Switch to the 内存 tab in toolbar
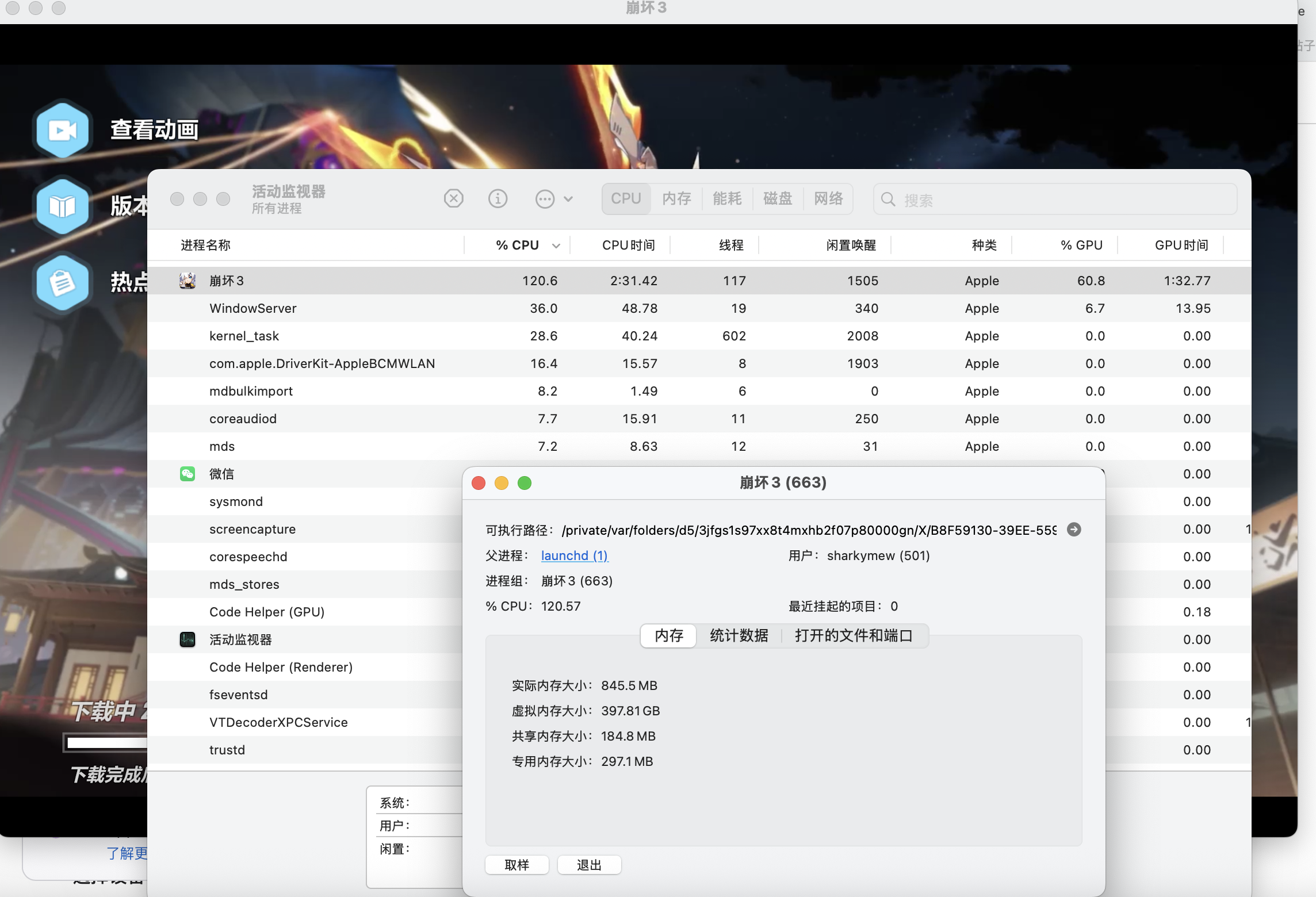This screenshot has width=1316, height=897. (x=676, y=199)
